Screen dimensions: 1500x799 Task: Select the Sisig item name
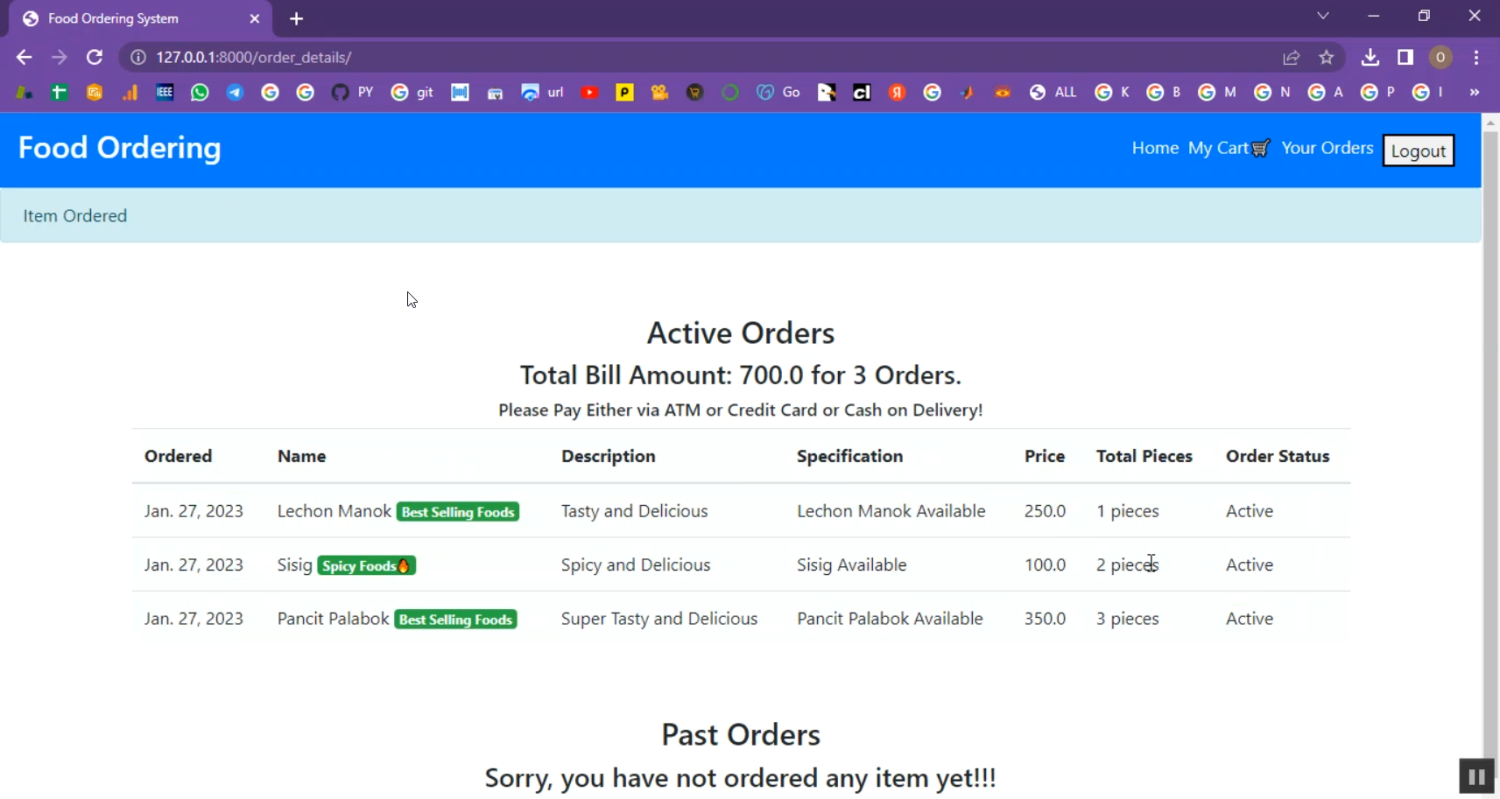(295, 565)
